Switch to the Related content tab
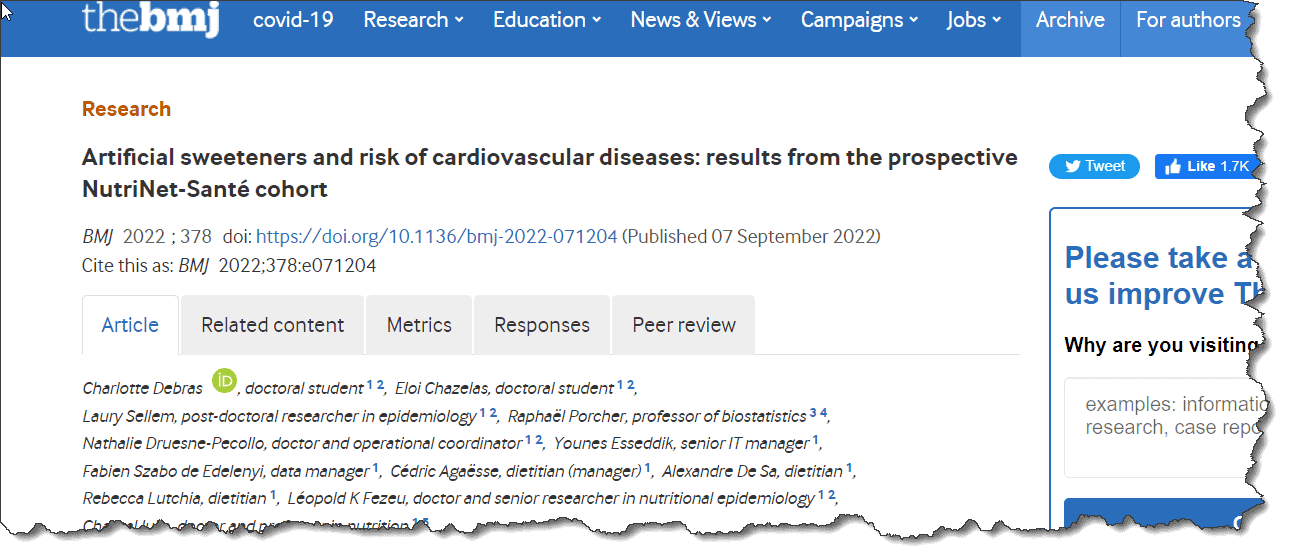The image size is (1289, 559). pos(272,325)
